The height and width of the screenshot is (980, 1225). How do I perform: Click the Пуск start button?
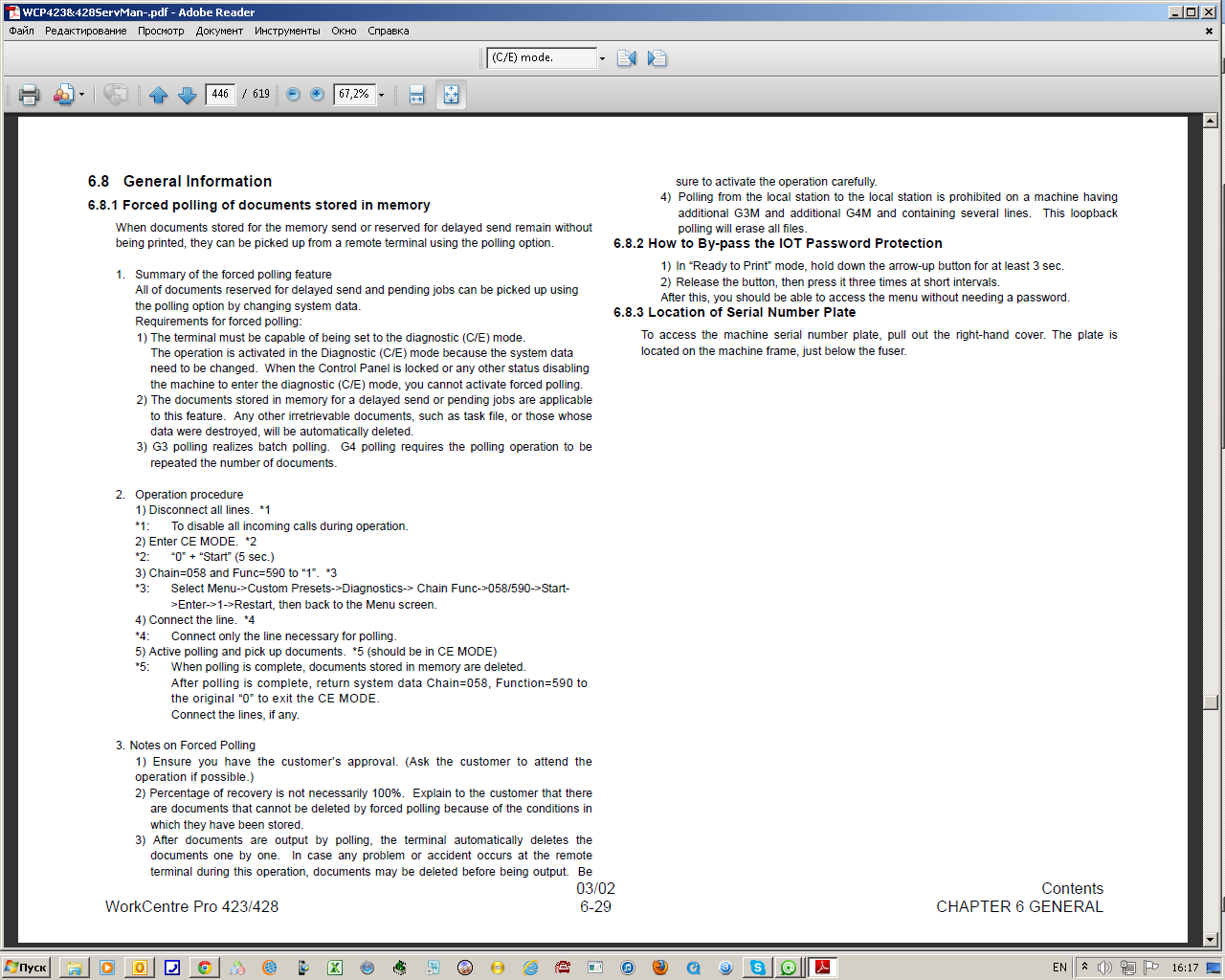click(26, 968)
